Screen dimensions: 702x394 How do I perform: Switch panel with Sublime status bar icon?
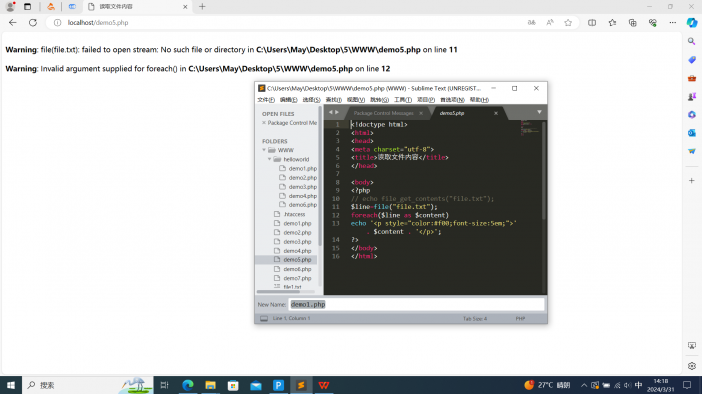(264, 318)
